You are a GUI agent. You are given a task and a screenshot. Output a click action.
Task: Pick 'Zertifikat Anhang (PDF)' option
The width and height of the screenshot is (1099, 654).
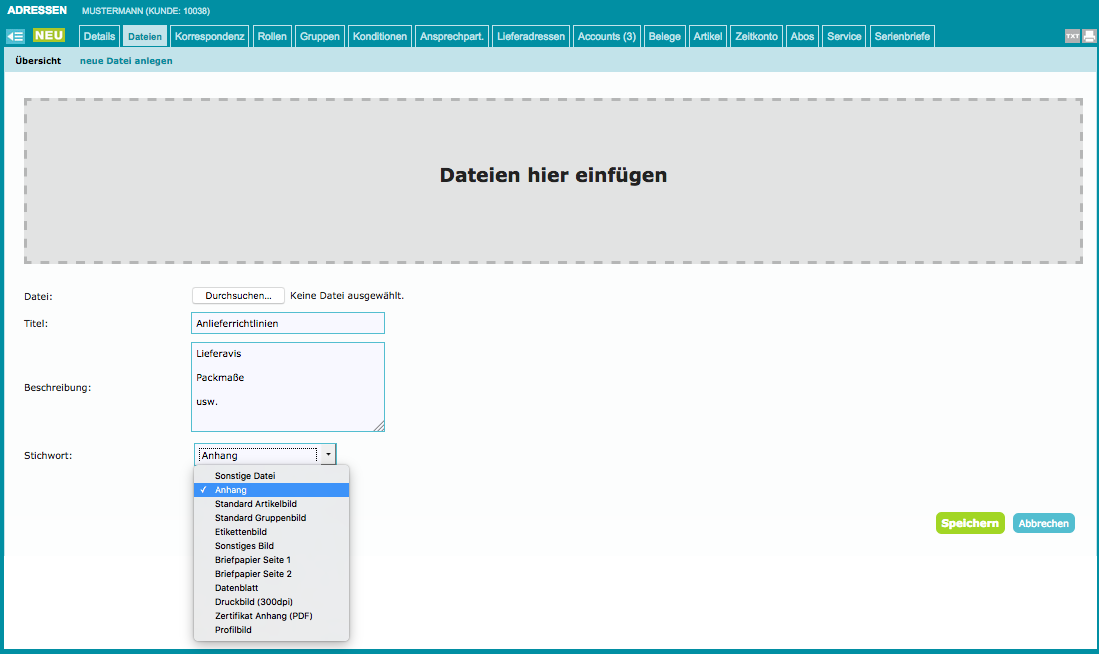263,616
